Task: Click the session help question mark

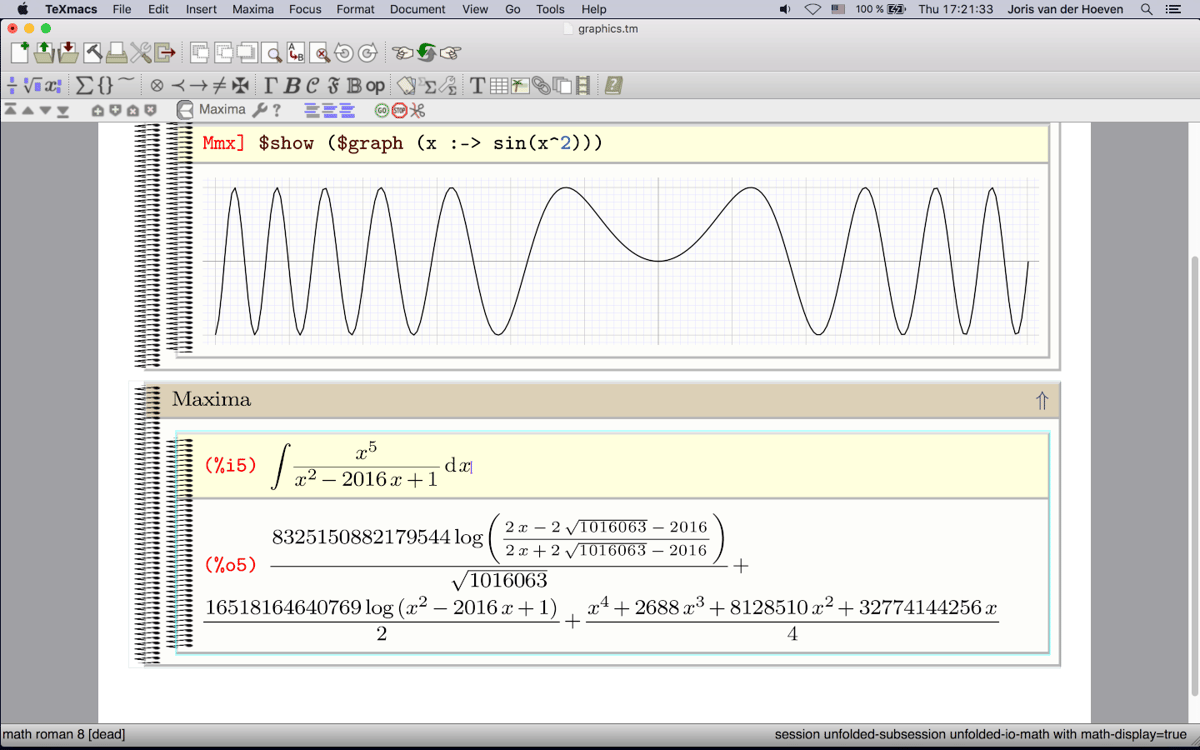Action: coord(277,110)
